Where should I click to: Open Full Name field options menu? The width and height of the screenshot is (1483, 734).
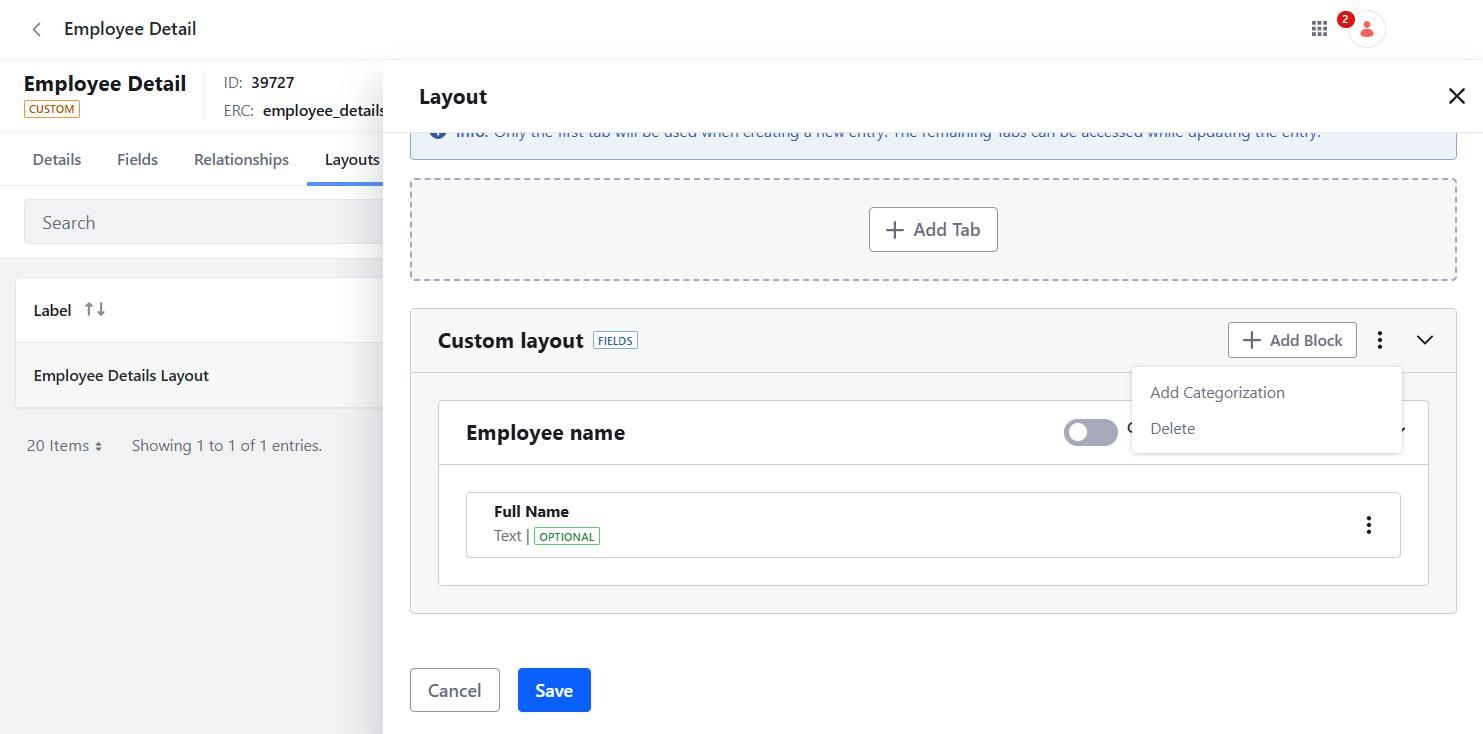click(1369, 525)
